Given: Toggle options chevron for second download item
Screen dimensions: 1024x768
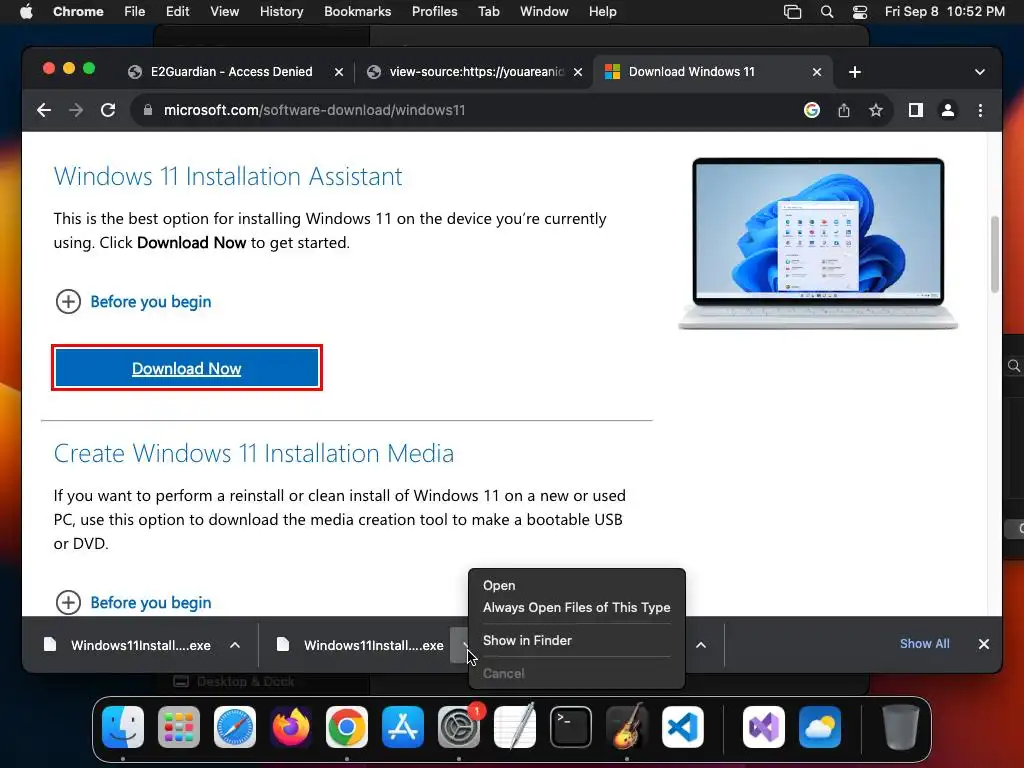Looking at the screenshot, I should (460, 645).
